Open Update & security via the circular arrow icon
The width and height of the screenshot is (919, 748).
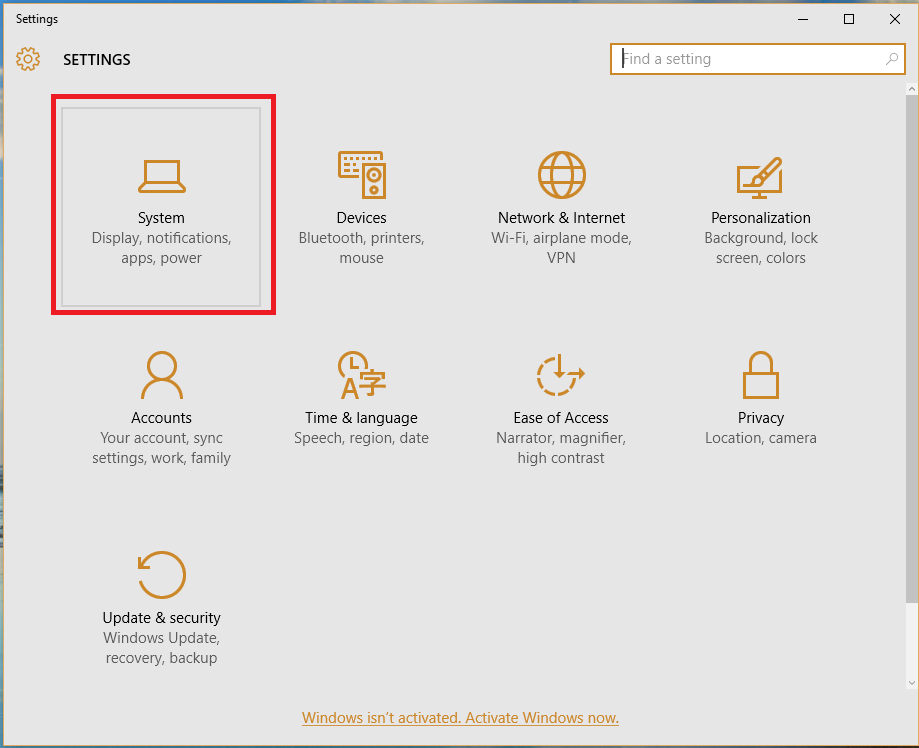tap(162, 574)
